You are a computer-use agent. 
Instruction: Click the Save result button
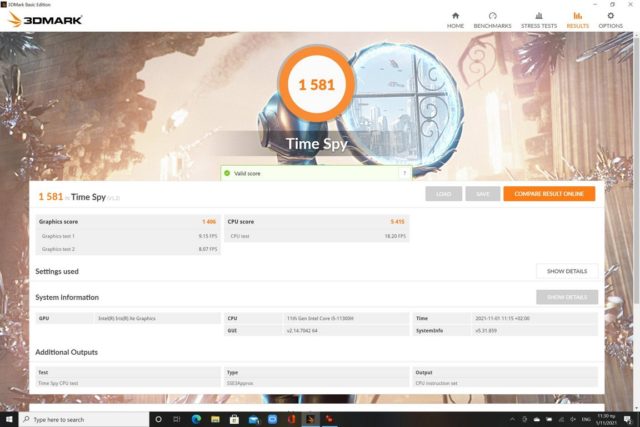(x=482, y=194)
